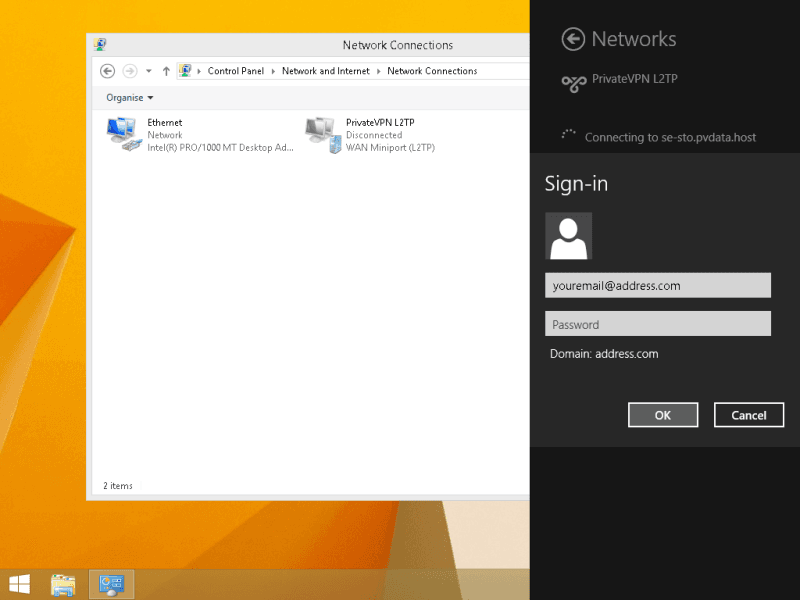800x600 pixels.
Task: Open File Explorer from the taskbar
Action: point(64,584)
